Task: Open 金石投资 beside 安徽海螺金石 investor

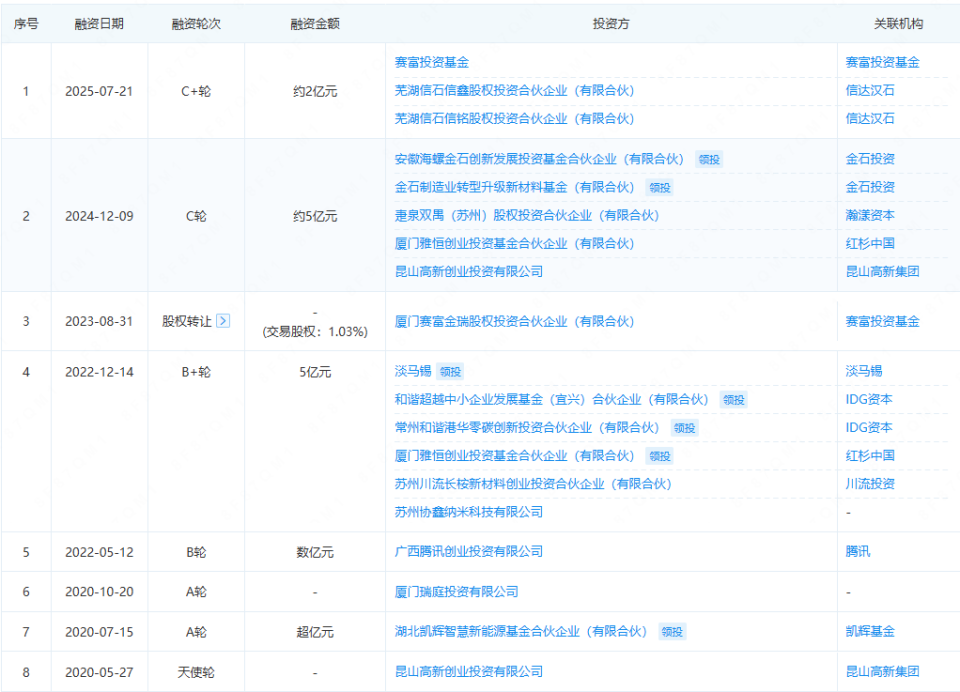Action: (870, 159)
